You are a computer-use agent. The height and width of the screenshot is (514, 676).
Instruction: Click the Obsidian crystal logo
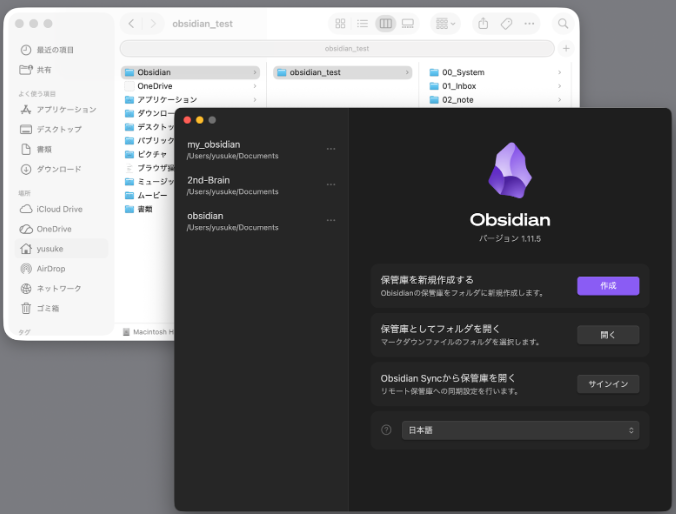click(x=509, y=170)
